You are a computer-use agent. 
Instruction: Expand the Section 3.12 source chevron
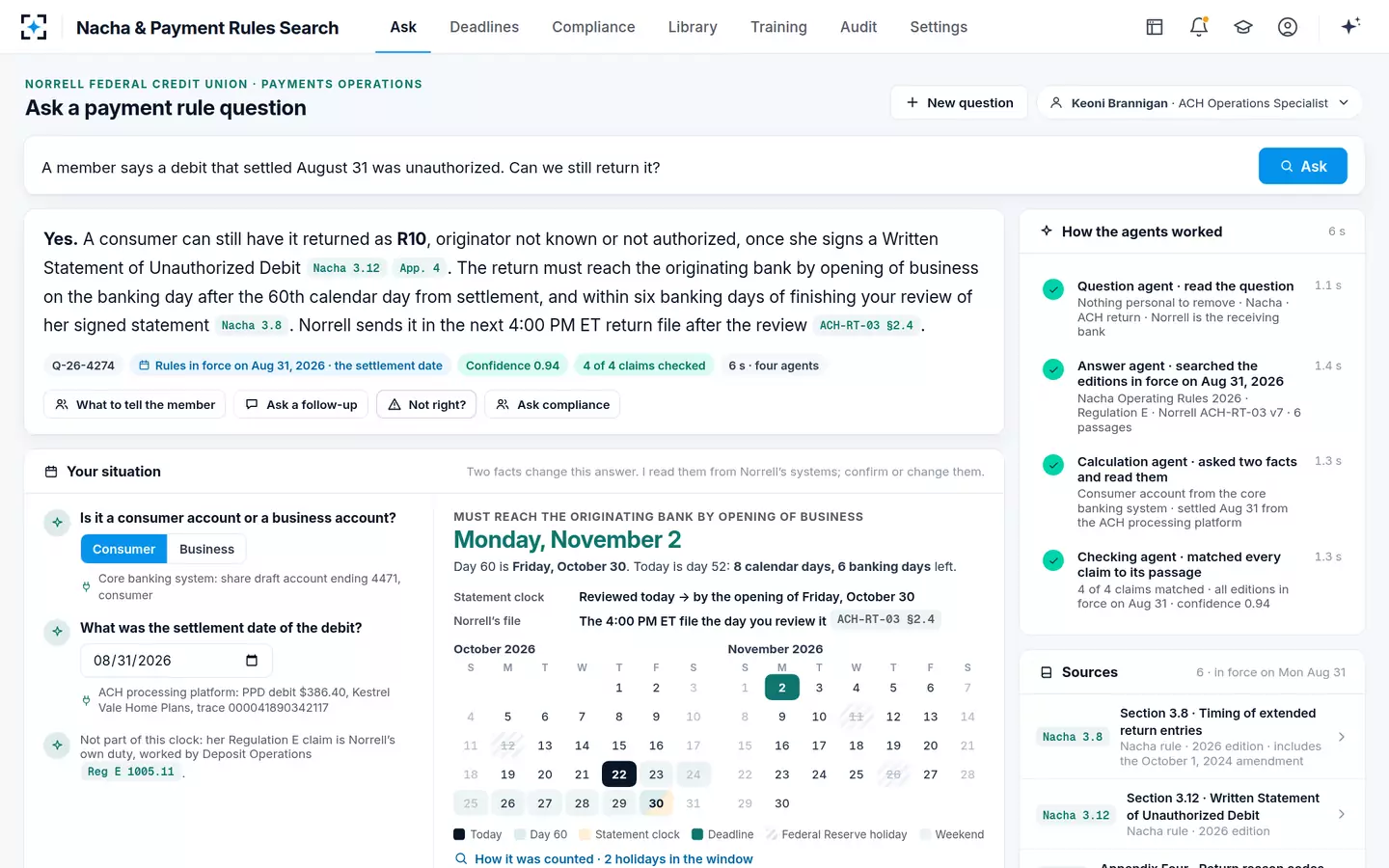pos(1342,814)
